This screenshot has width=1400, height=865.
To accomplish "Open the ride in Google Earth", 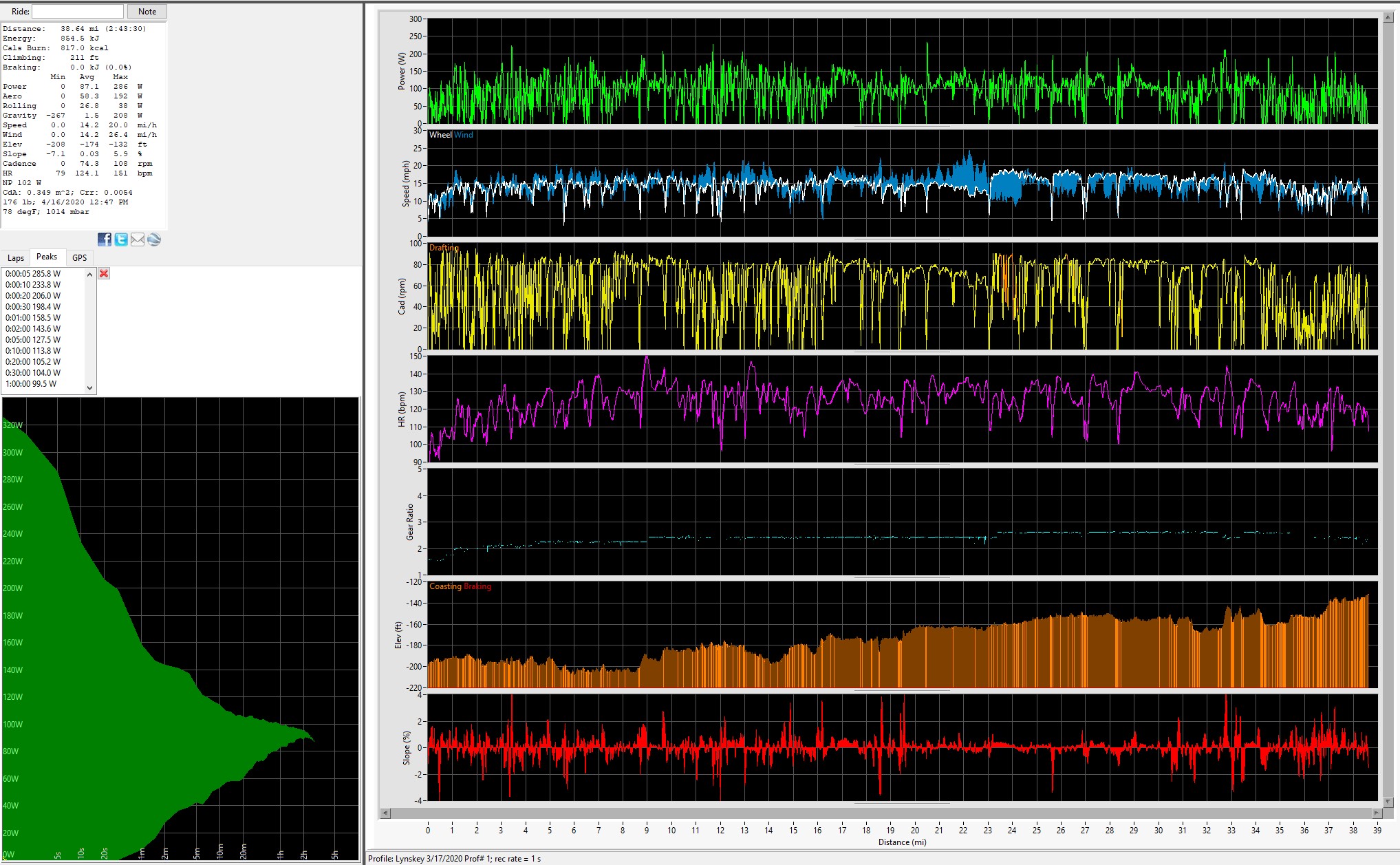I will point(154,239).
